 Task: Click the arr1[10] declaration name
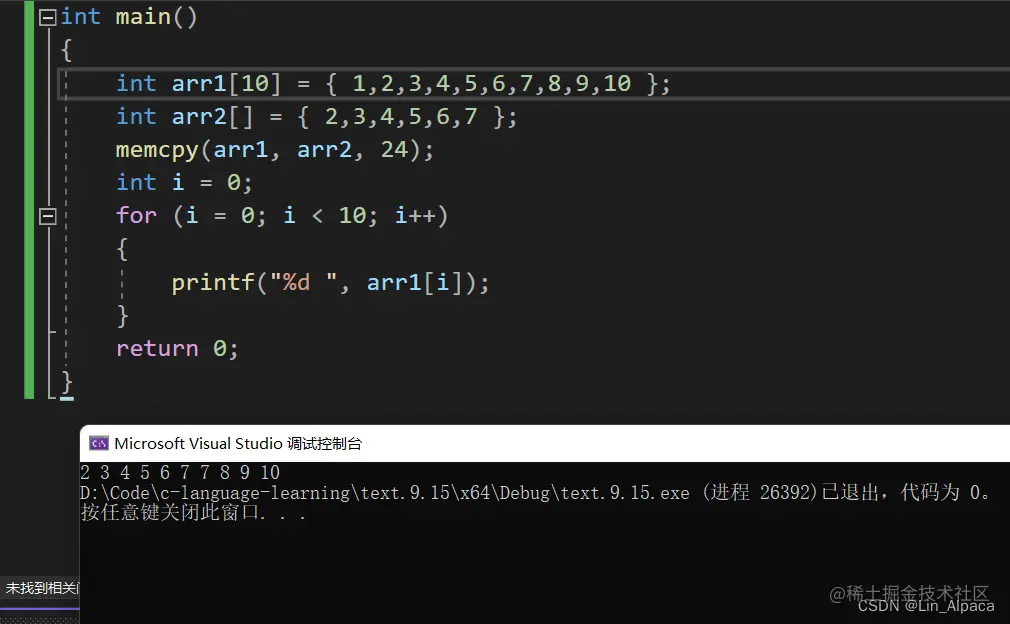(x=226, y=83)
